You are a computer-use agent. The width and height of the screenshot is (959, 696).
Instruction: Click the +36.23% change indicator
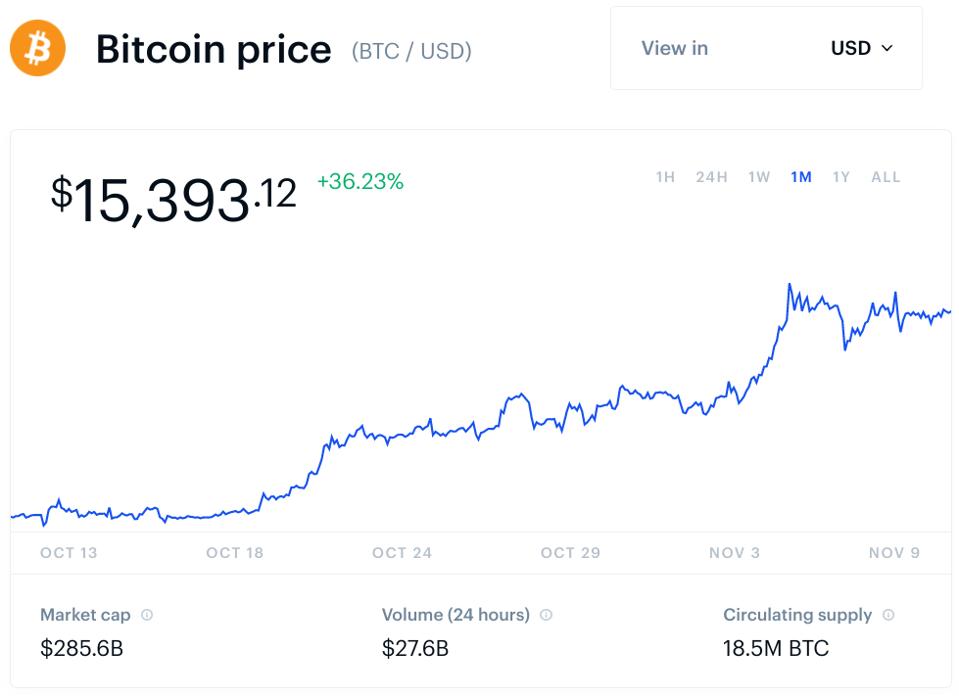click(x=360, y=182)
